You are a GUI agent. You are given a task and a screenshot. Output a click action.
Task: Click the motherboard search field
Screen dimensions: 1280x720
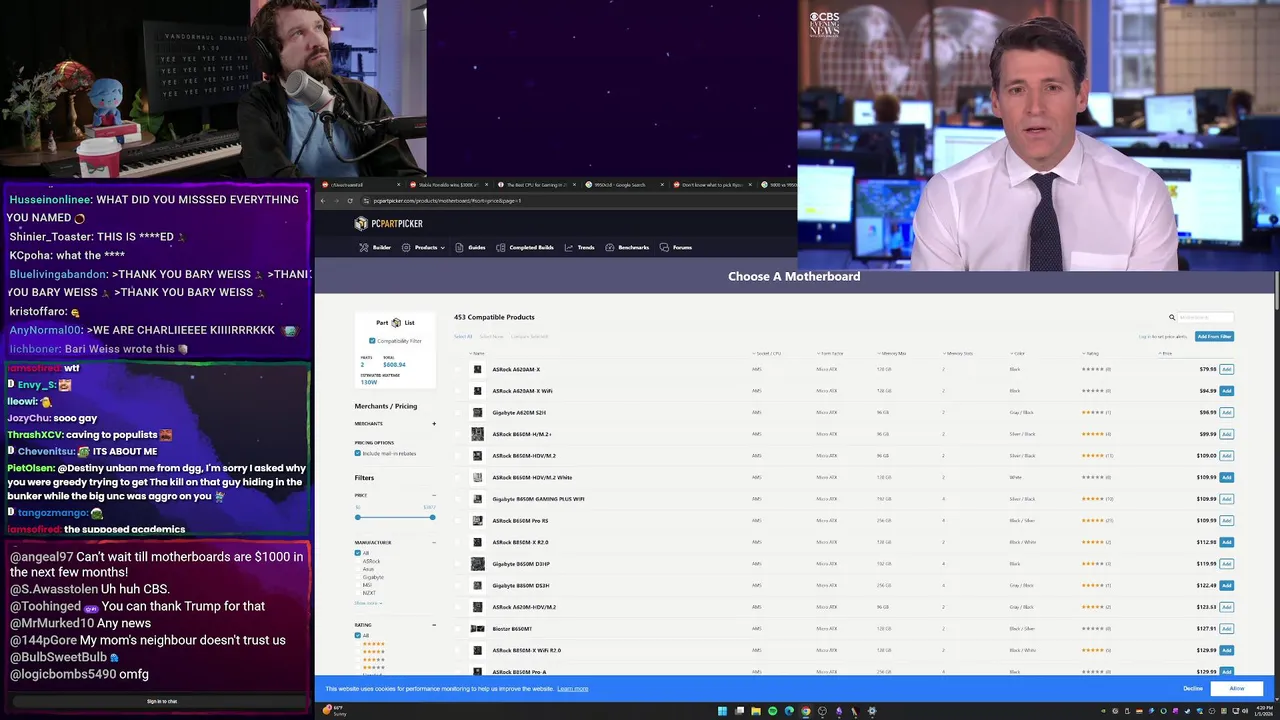(1205, 318)
